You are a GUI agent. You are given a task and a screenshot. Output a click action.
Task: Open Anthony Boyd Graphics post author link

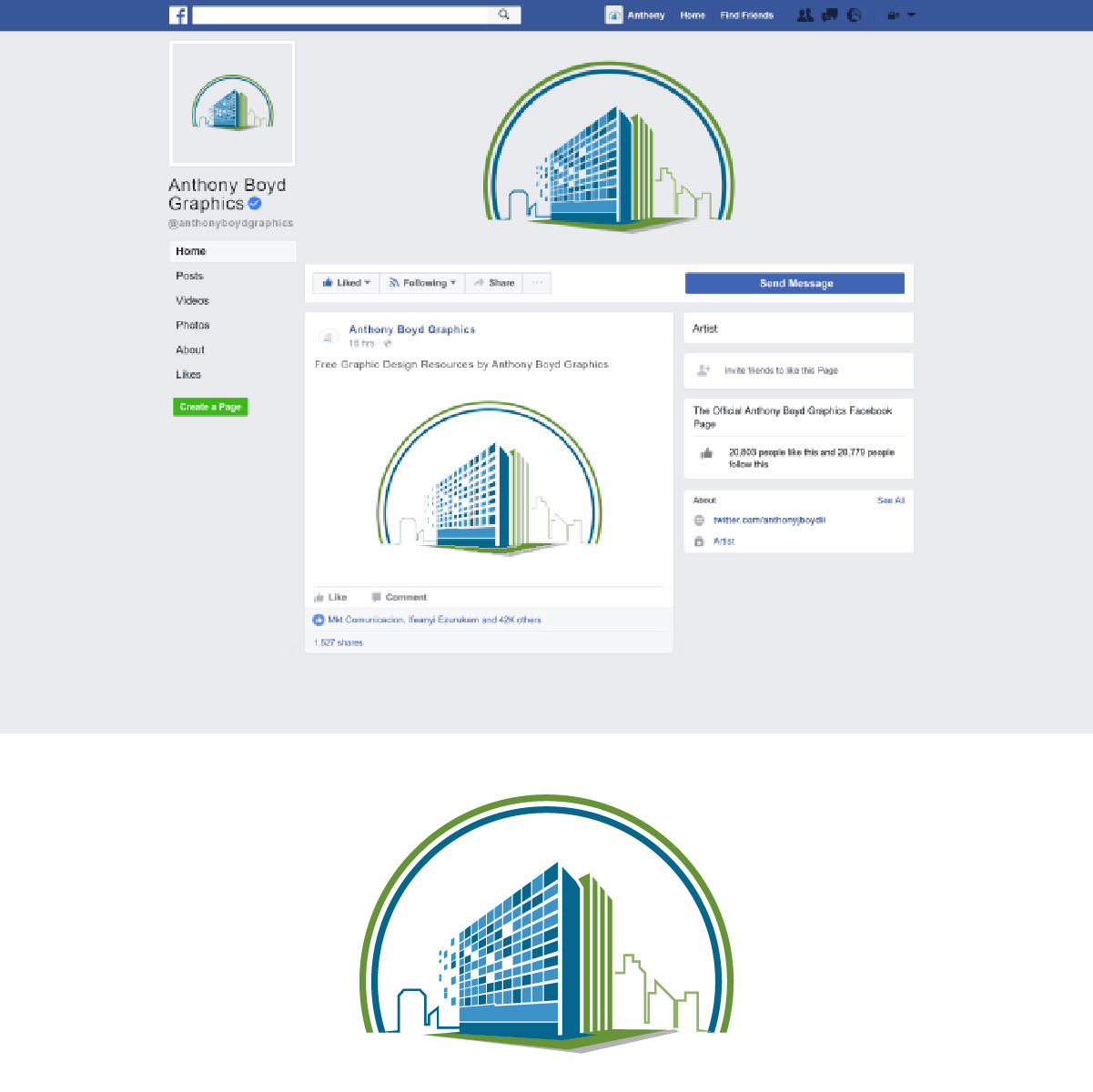coord(412,329)
